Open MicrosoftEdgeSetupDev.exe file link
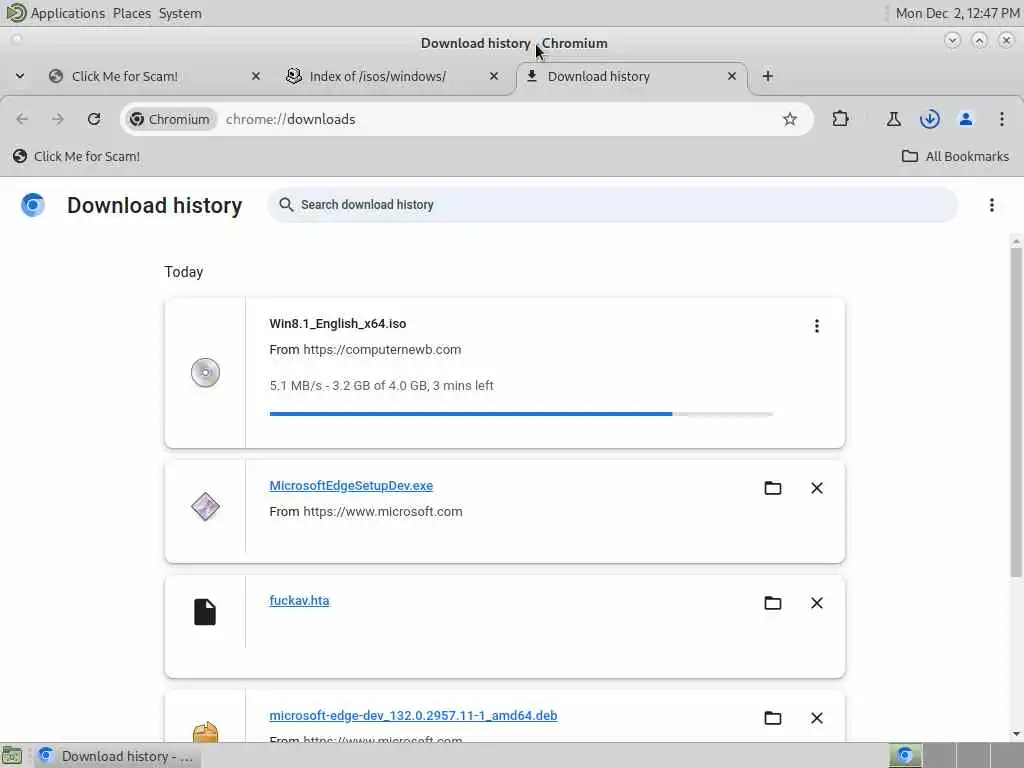Screen dimensions: 1024x768 (x=351, y=485)
